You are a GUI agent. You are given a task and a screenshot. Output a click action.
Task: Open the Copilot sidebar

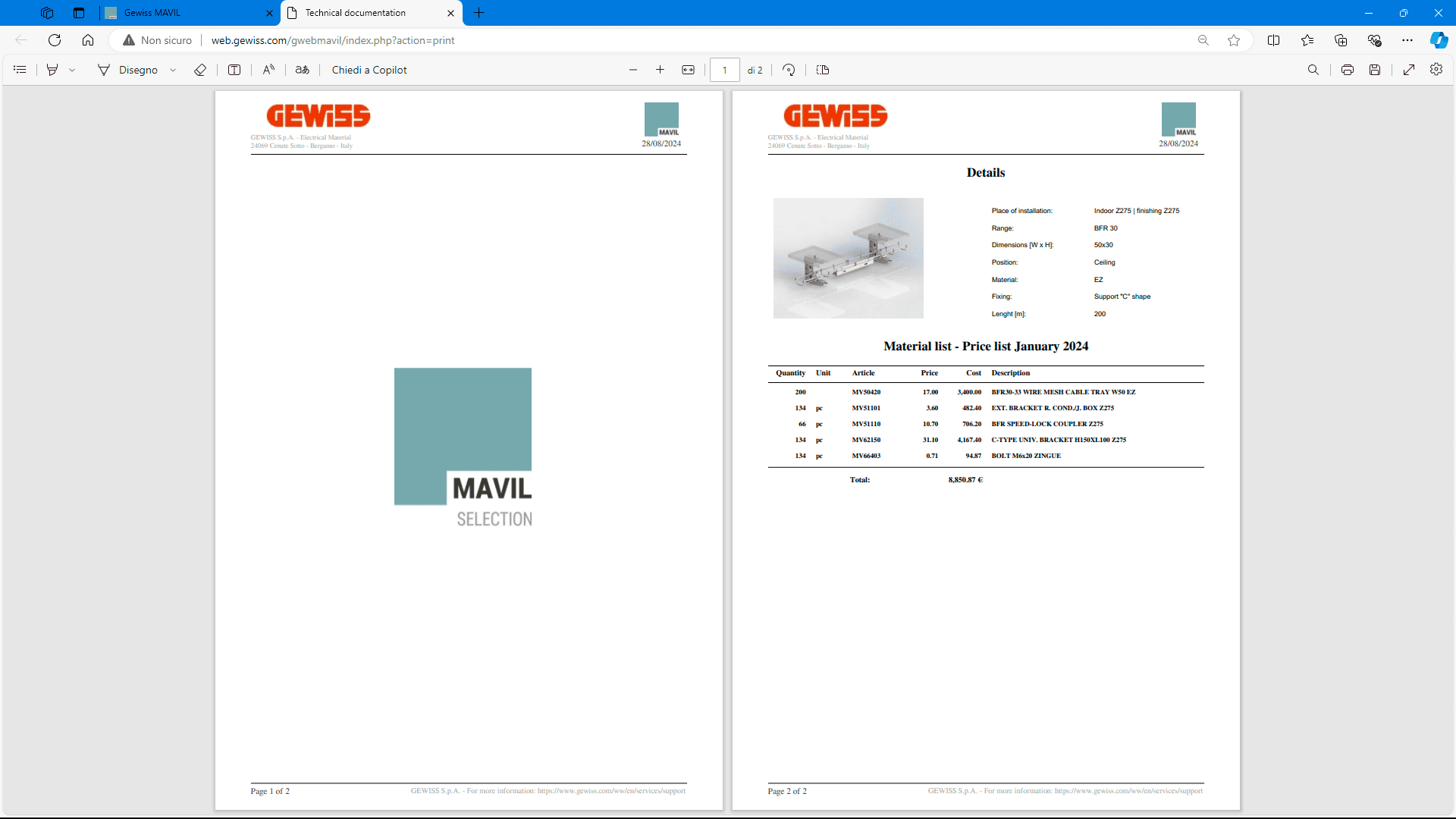pos(1439,40)
